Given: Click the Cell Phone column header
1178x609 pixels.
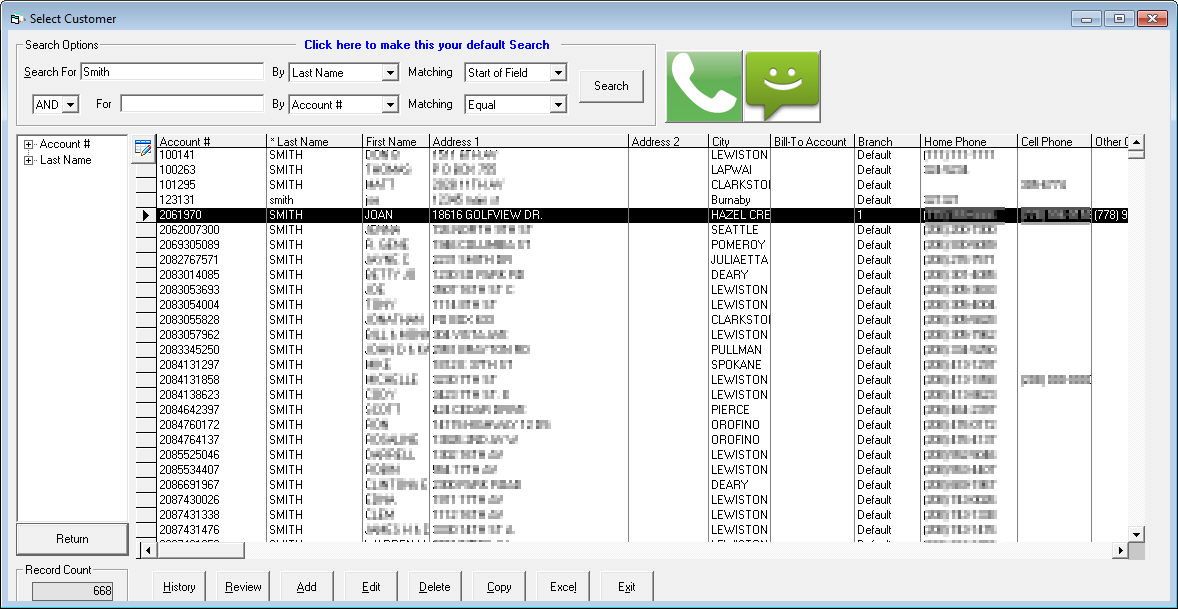Looking at the screenshot, I should click(x=1054, y=141).
